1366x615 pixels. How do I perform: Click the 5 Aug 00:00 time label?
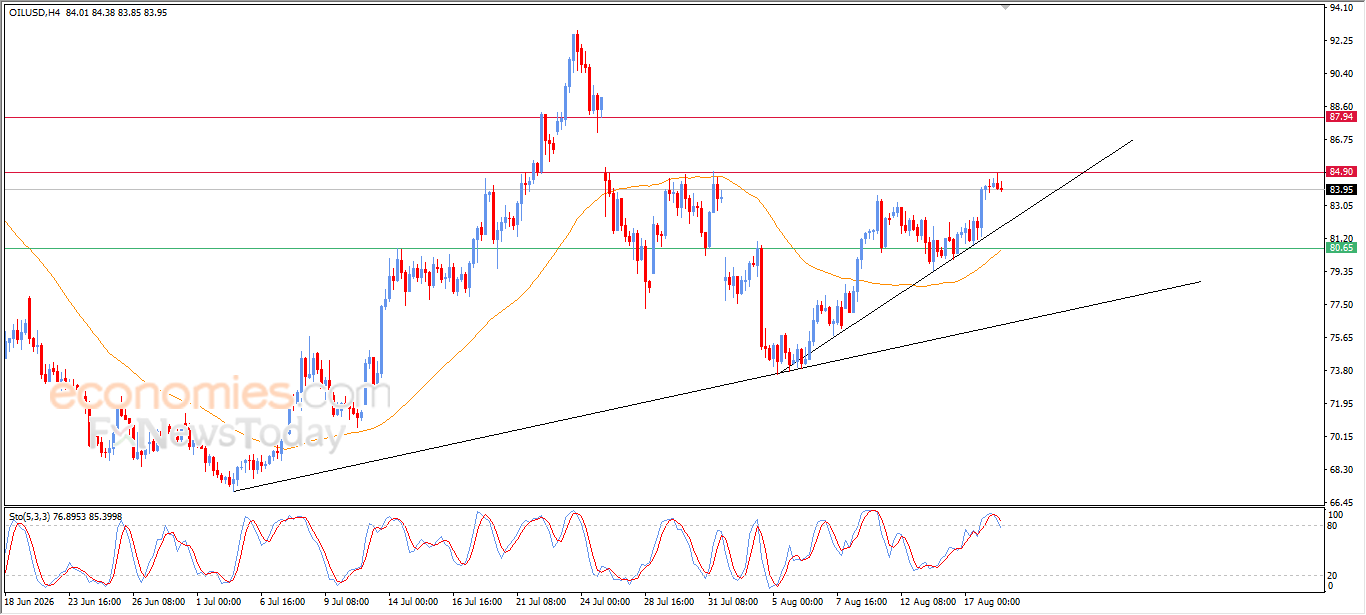tap(798, 602)
